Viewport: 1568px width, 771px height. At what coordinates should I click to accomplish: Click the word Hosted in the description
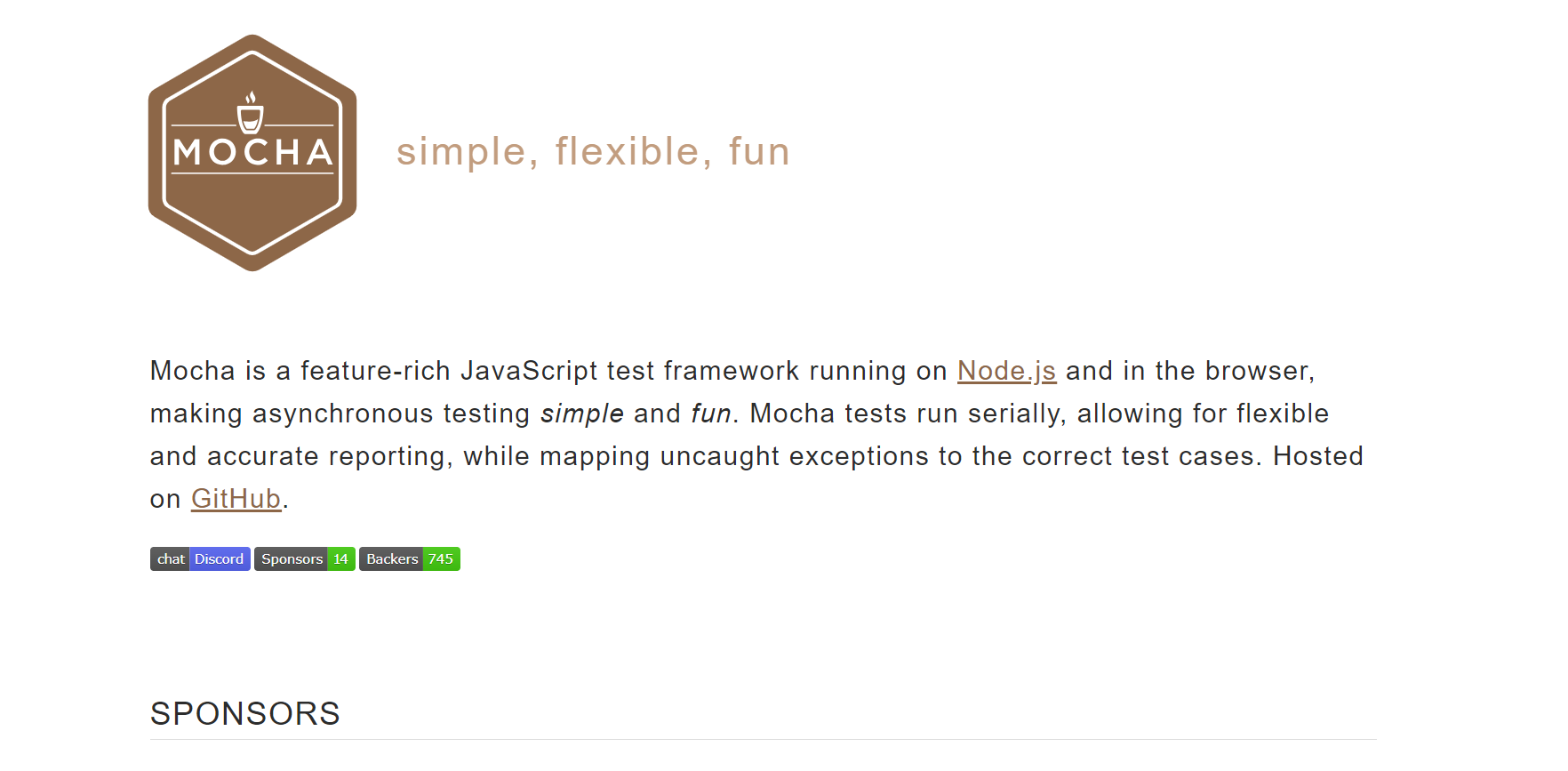(1317, 456)
